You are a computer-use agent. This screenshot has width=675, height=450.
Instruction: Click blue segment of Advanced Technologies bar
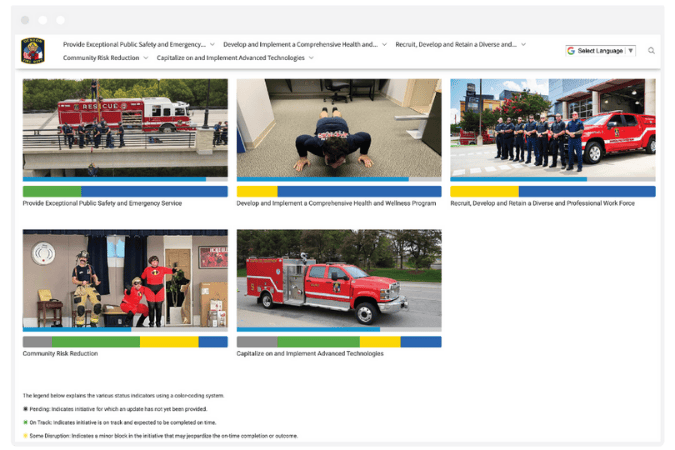tap(421, 342)
